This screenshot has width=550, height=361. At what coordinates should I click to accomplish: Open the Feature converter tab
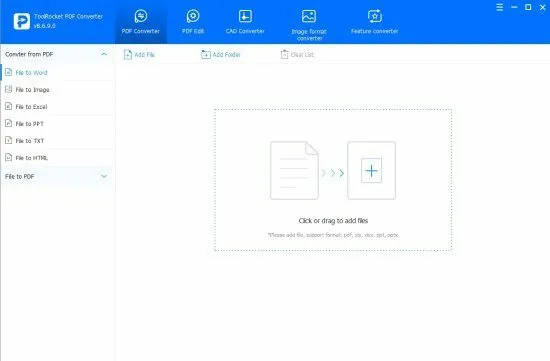click(x=374, y=22)
